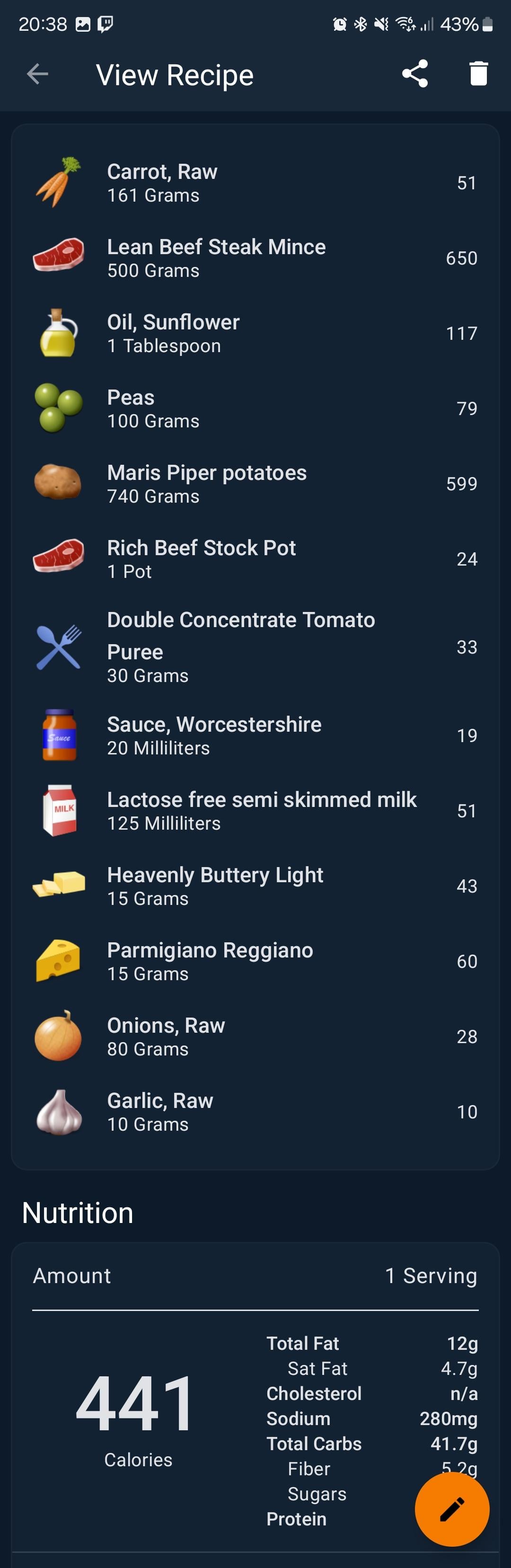Tap the orange edit pencil button

coord(452,1509)
